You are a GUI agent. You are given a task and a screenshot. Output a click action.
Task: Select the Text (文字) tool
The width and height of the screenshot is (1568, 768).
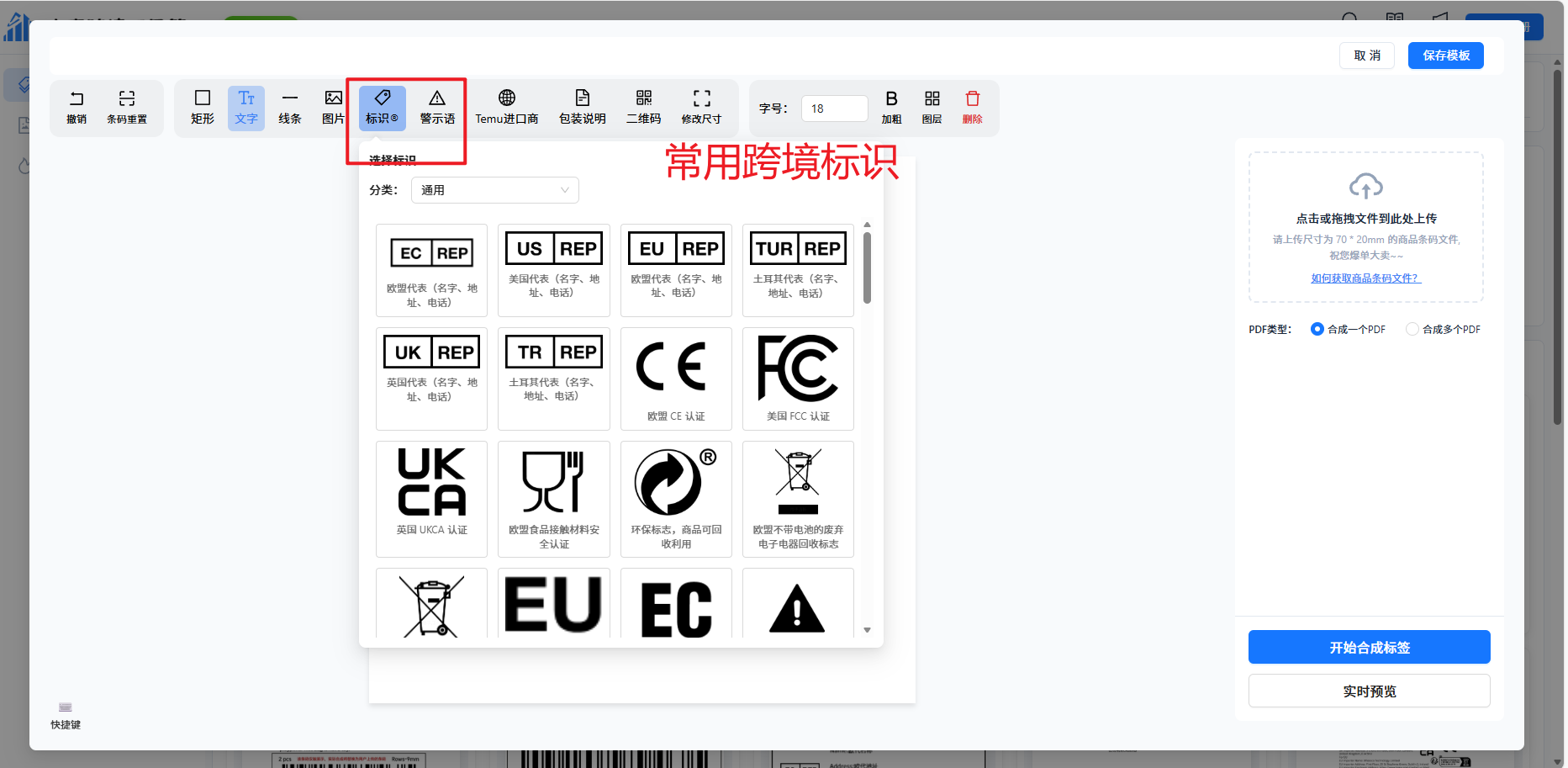pos(246,108)
